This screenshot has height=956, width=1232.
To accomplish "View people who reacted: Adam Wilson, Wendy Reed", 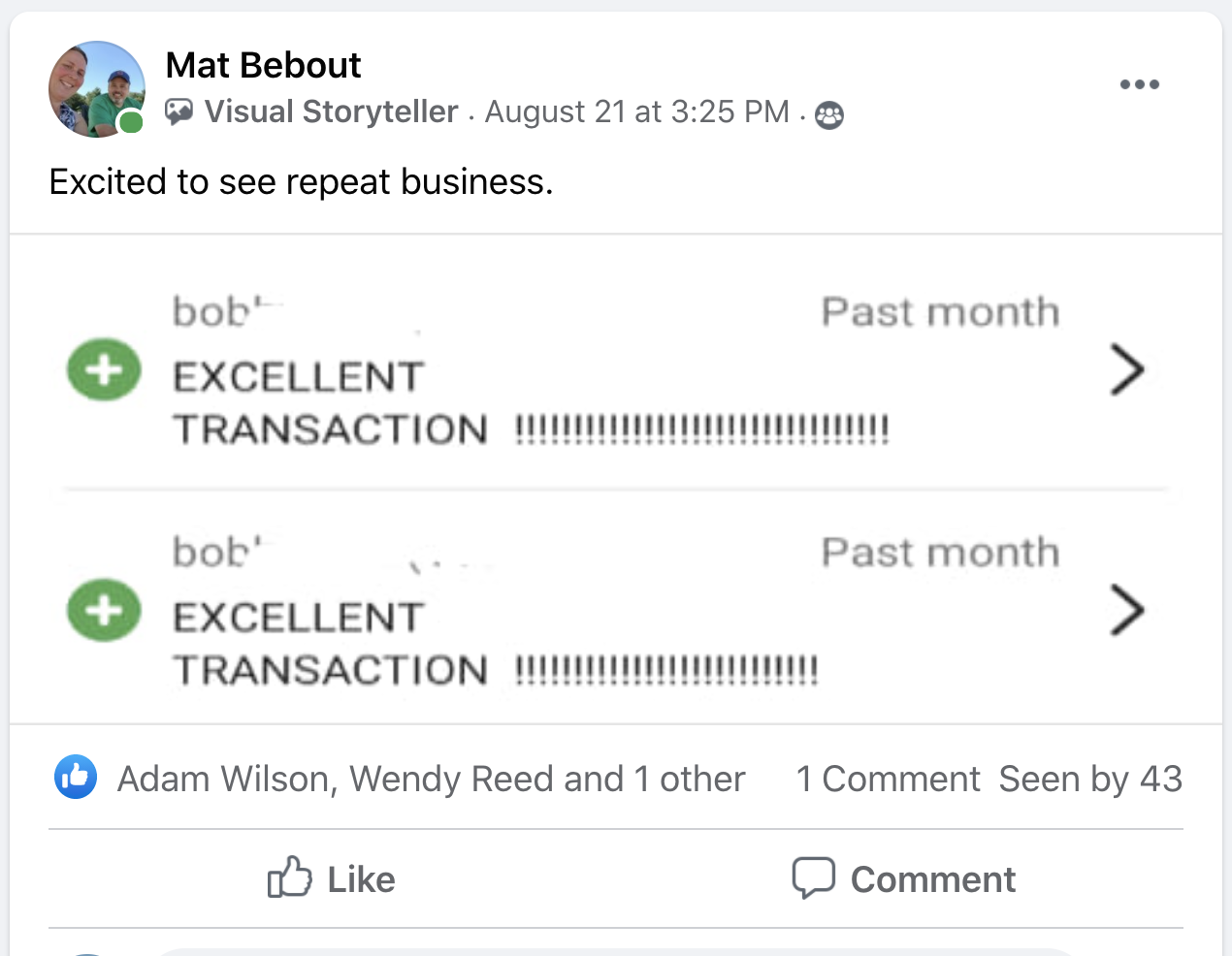I will click(x=431, y=779).
